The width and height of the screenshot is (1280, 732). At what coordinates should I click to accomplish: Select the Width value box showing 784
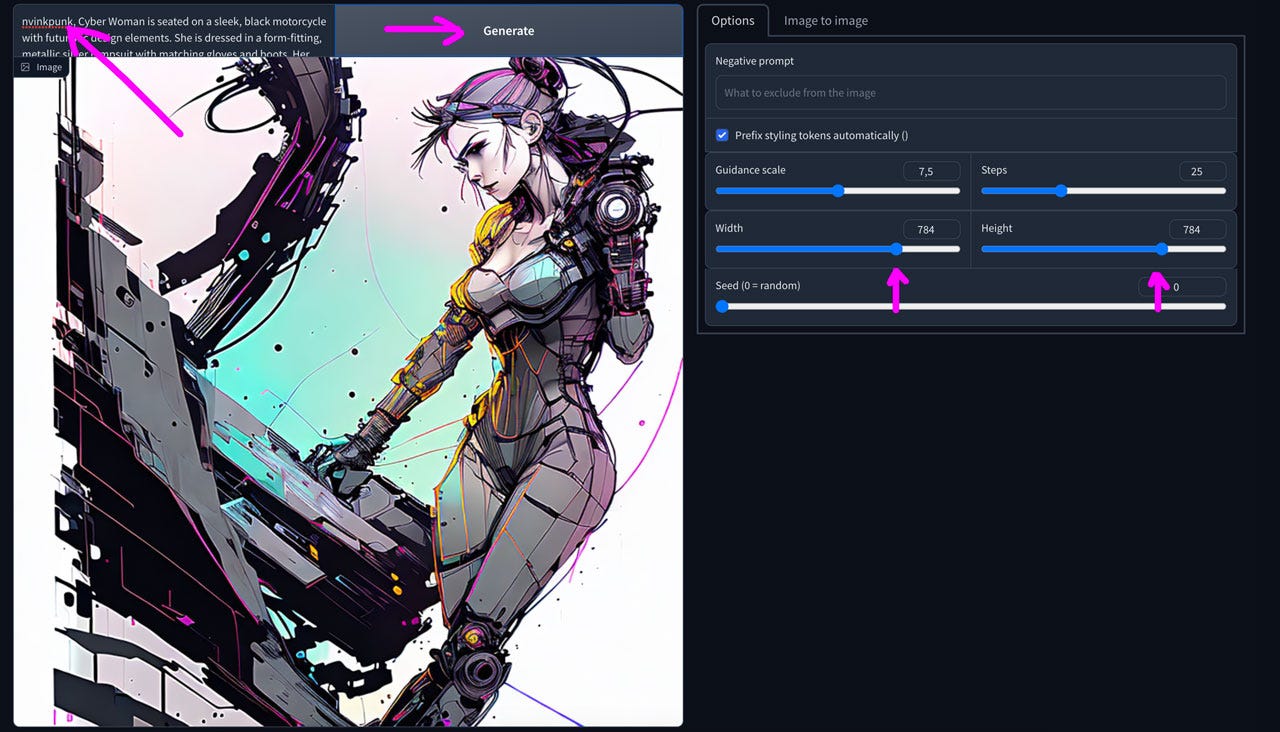coord(931,229)
